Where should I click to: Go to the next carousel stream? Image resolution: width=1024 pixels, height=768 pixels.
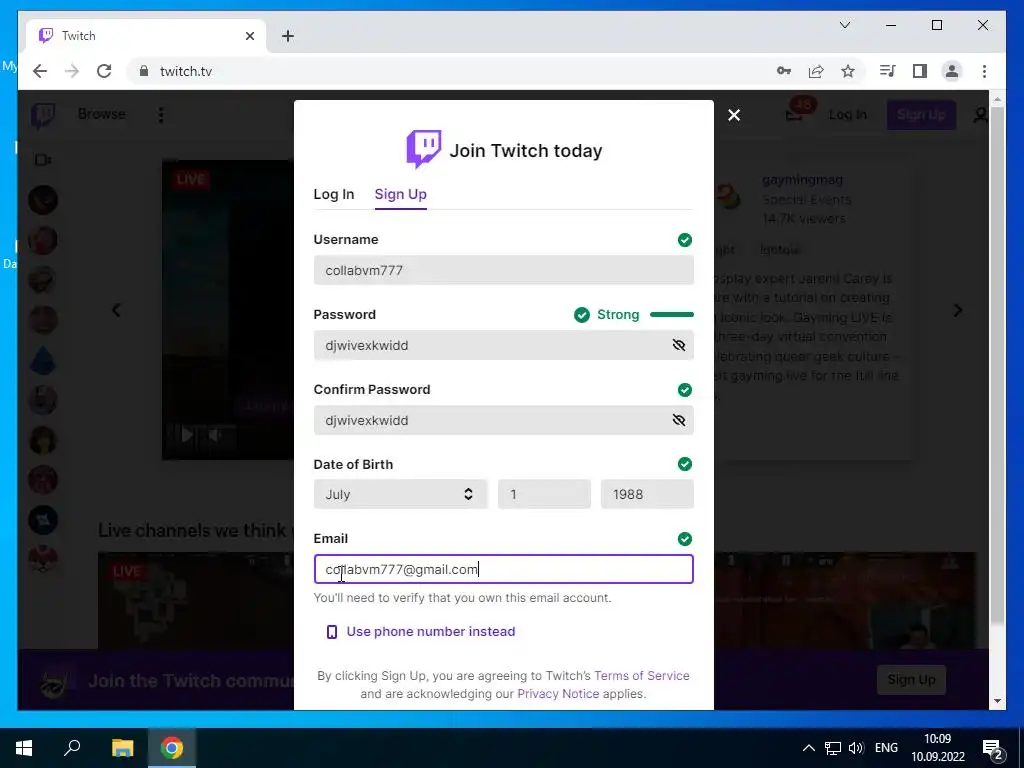[957, 310]
